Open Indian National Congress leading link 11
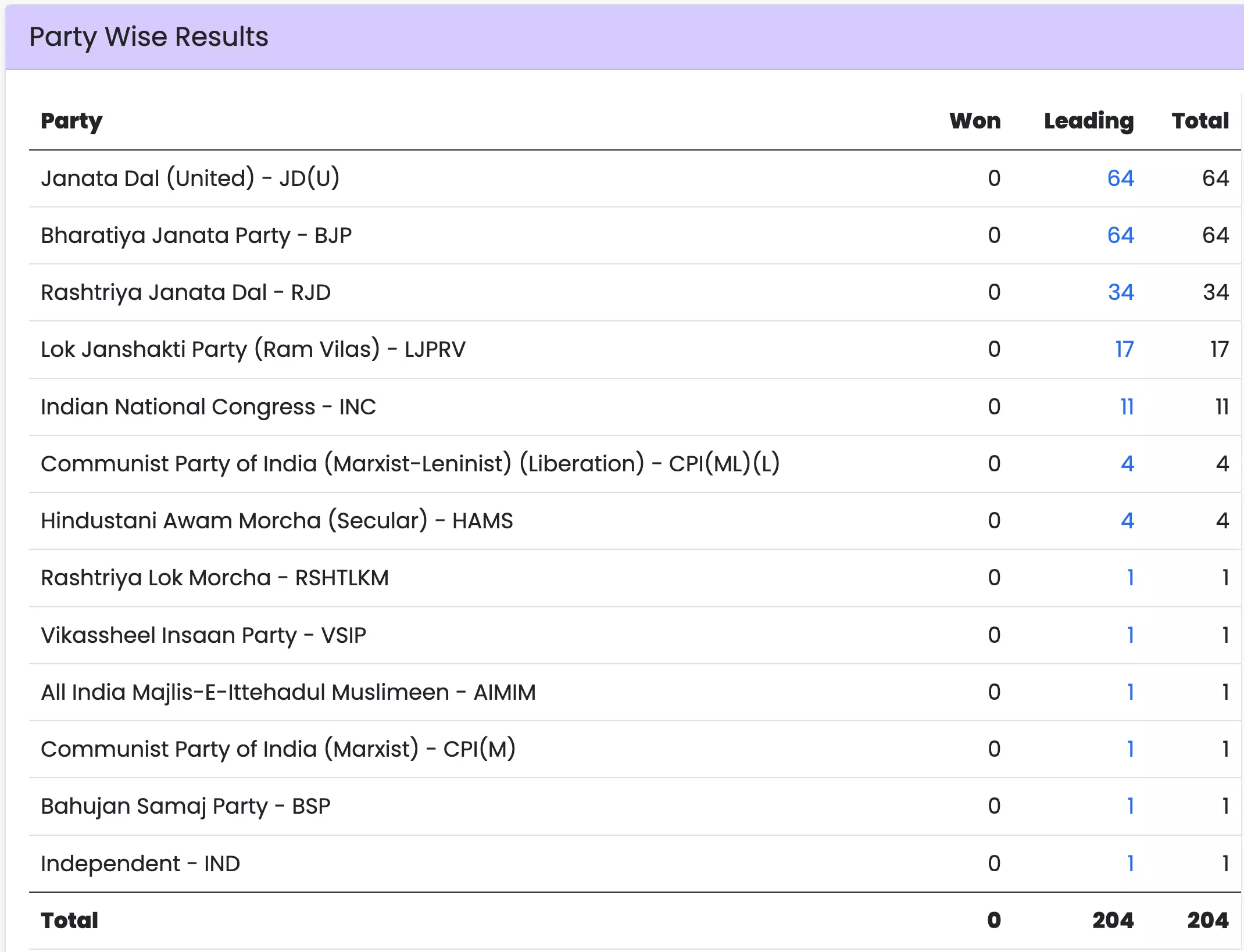This screenshot has width=1244, height=952. [1127, 406]
